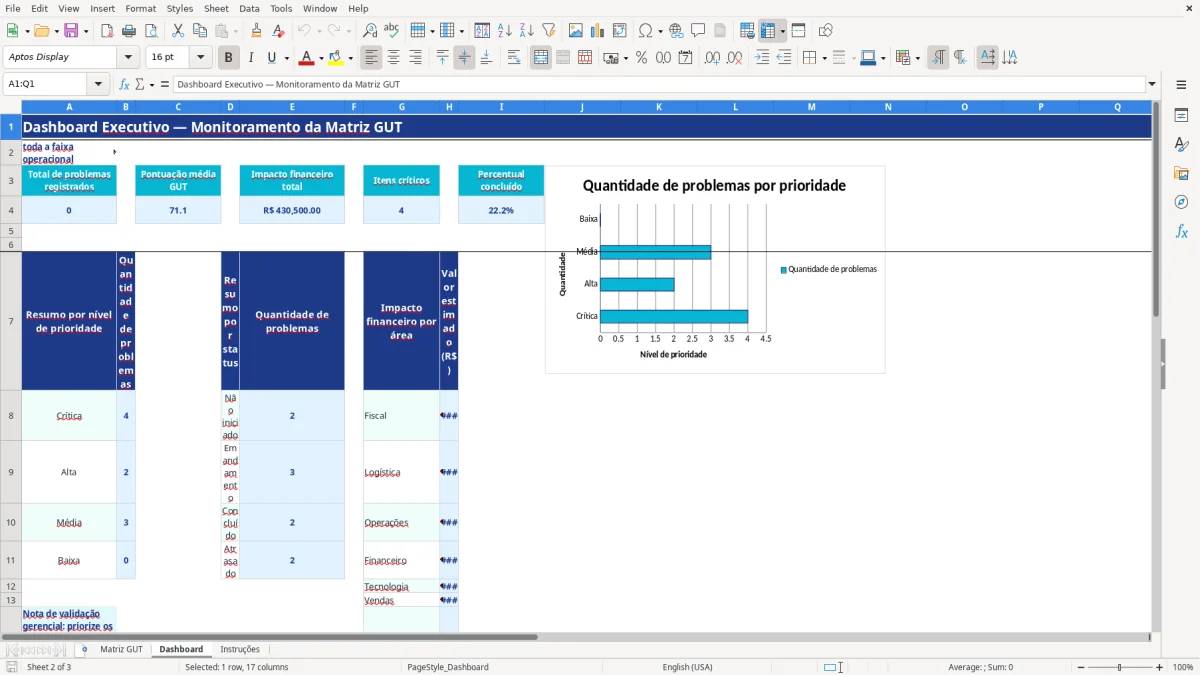This screenshot has width=1200, height=675.
Task: Cut the selected cells
Action: point(178,31)
